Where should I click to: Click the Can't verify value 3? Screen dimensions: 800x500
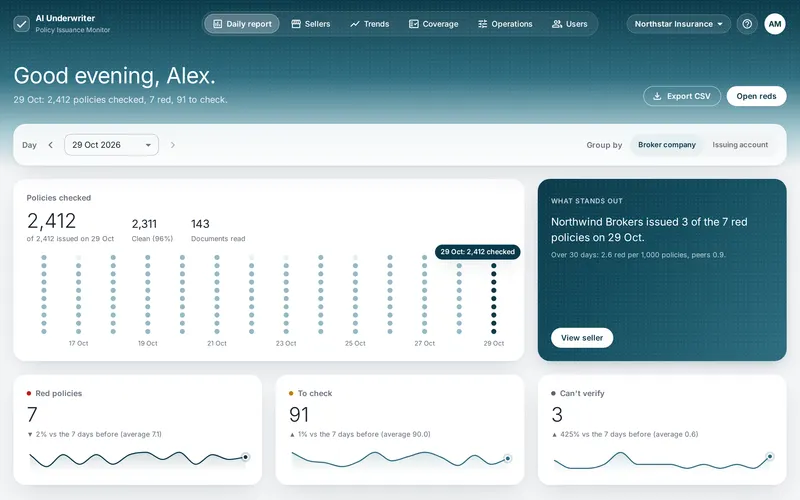(x=557, y=415)
